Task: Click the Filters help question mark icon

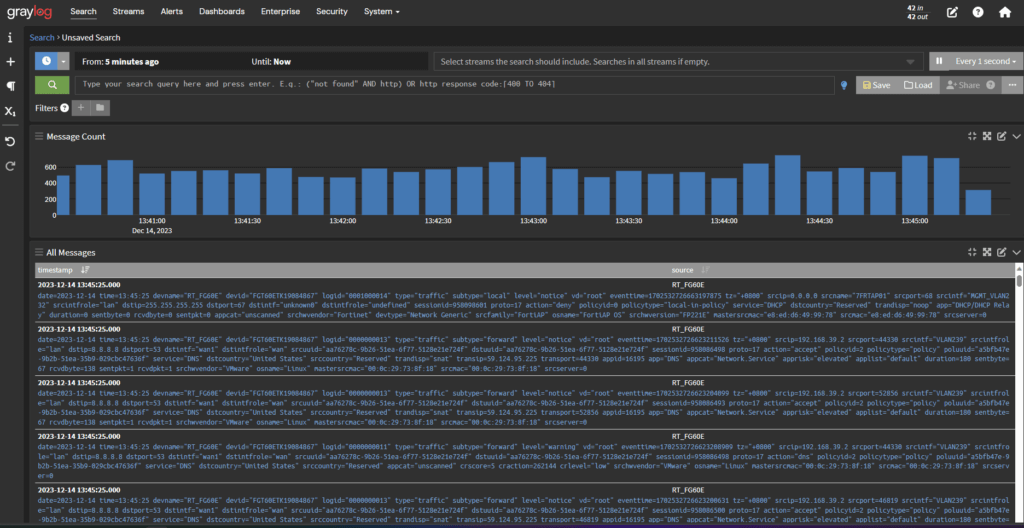Action: point(65,107)
